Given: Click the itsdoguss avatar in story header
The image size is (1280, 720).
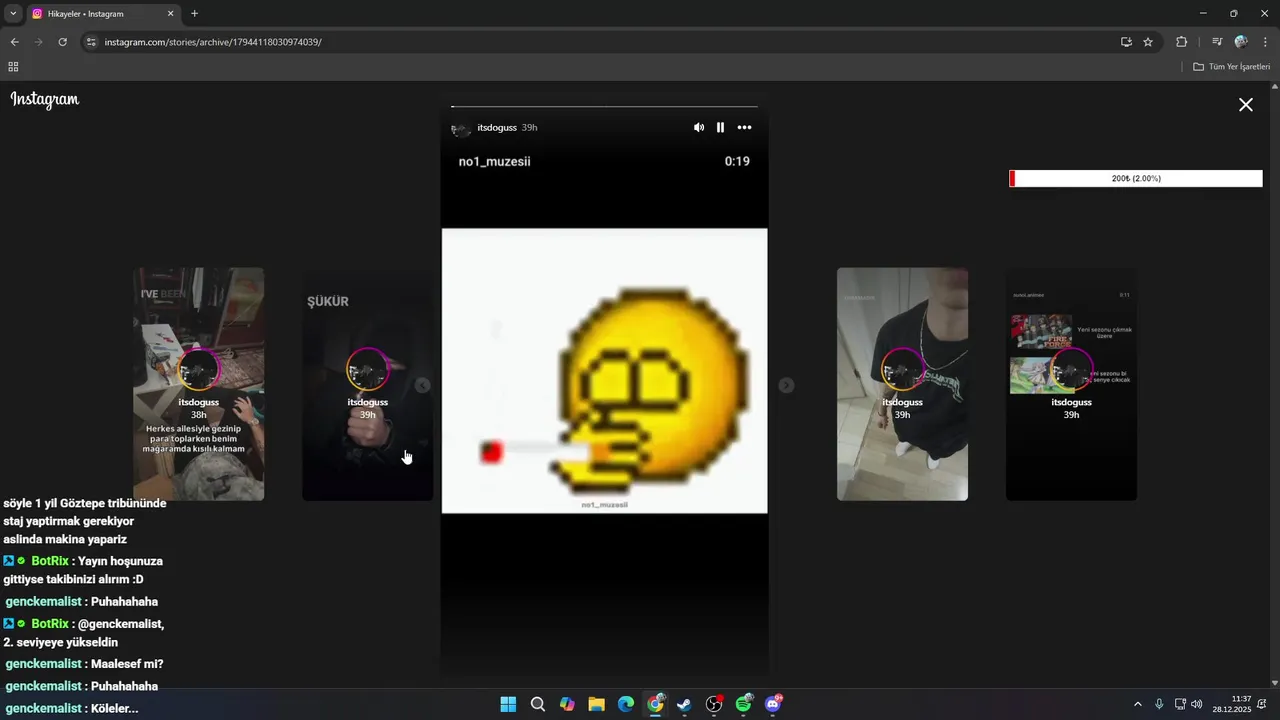Looking at the screenshot, I should [461, 129].
